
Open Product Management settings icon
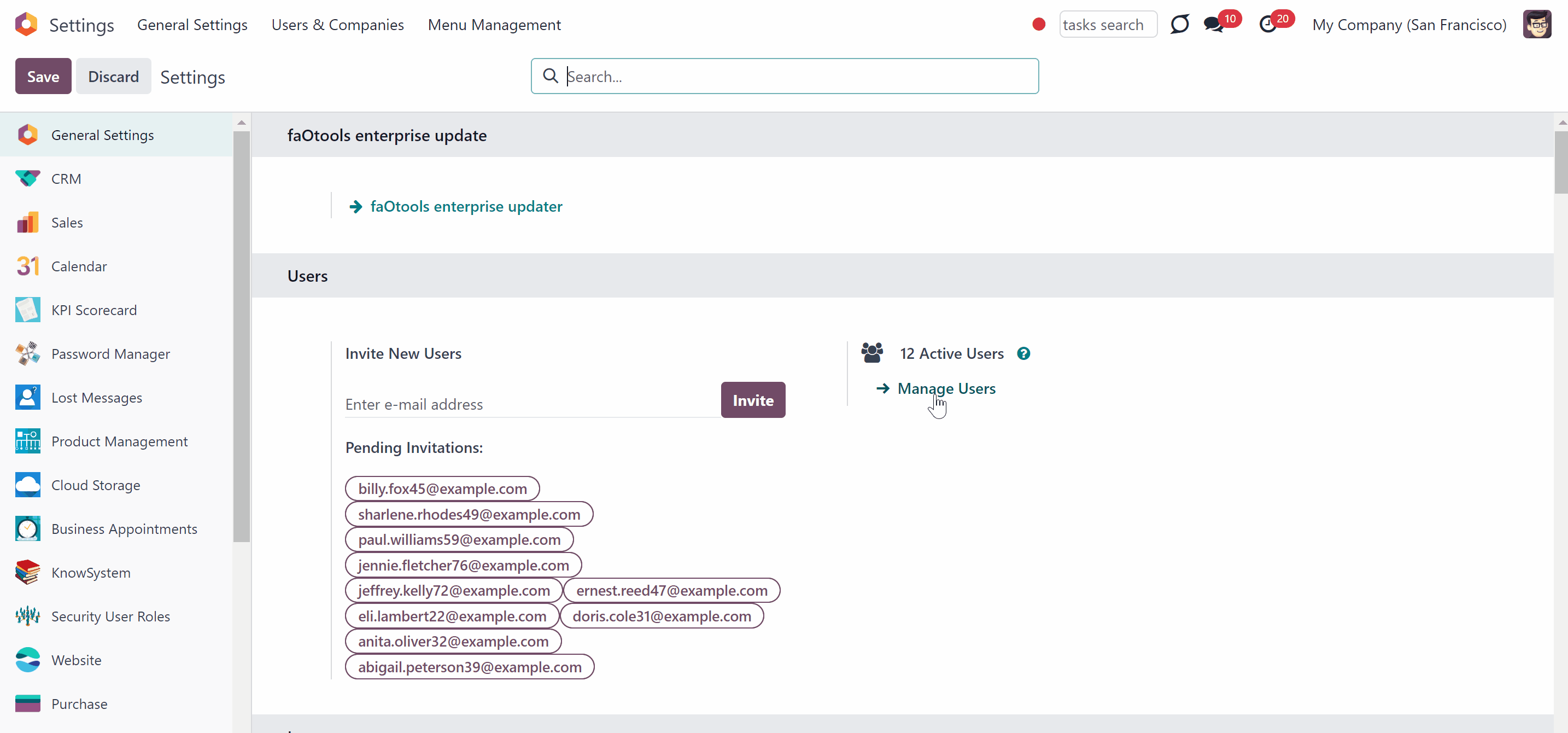click(x=27, y=441)
